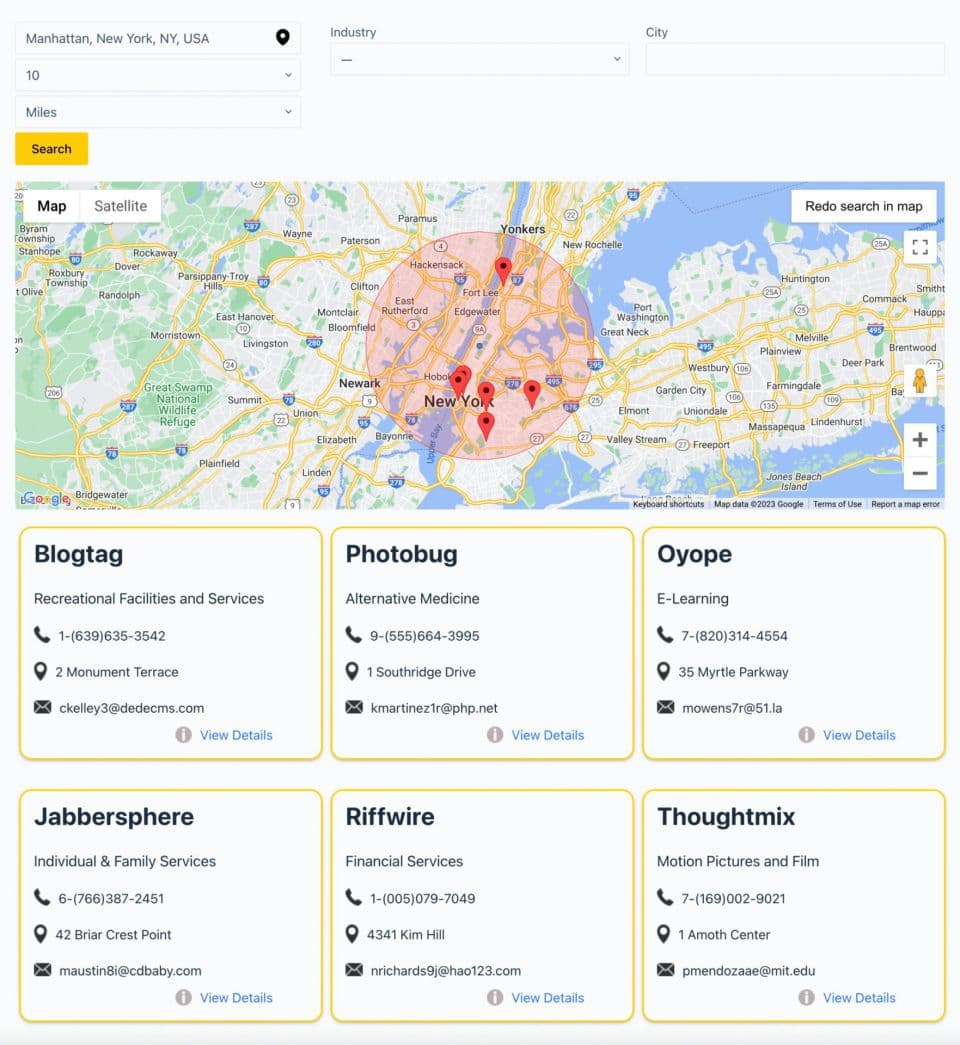Click address 35 Myrtle Parkway
The image size is (960, 1045).
point(733,672)
